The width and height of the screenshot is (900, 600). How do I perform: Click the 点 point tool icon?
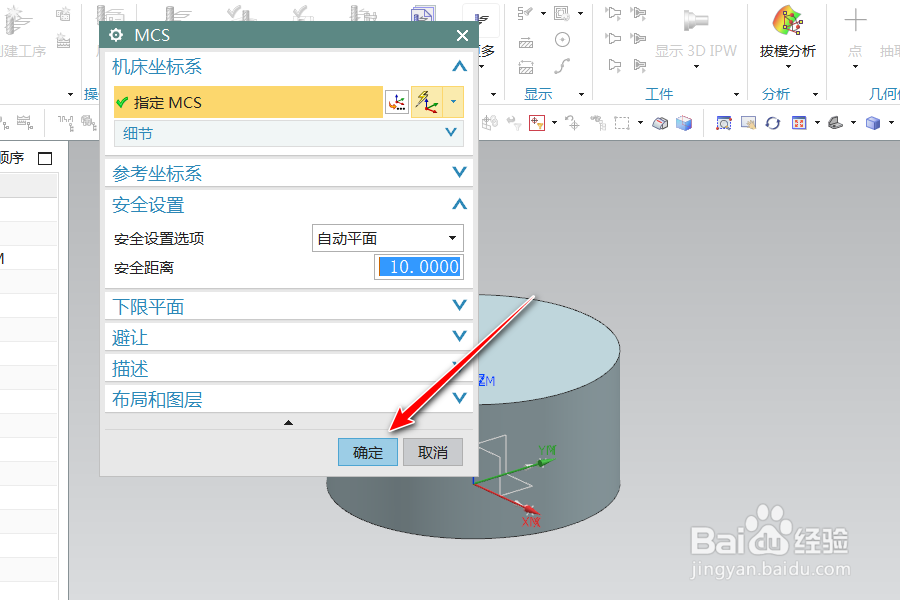tap(855, 21)
